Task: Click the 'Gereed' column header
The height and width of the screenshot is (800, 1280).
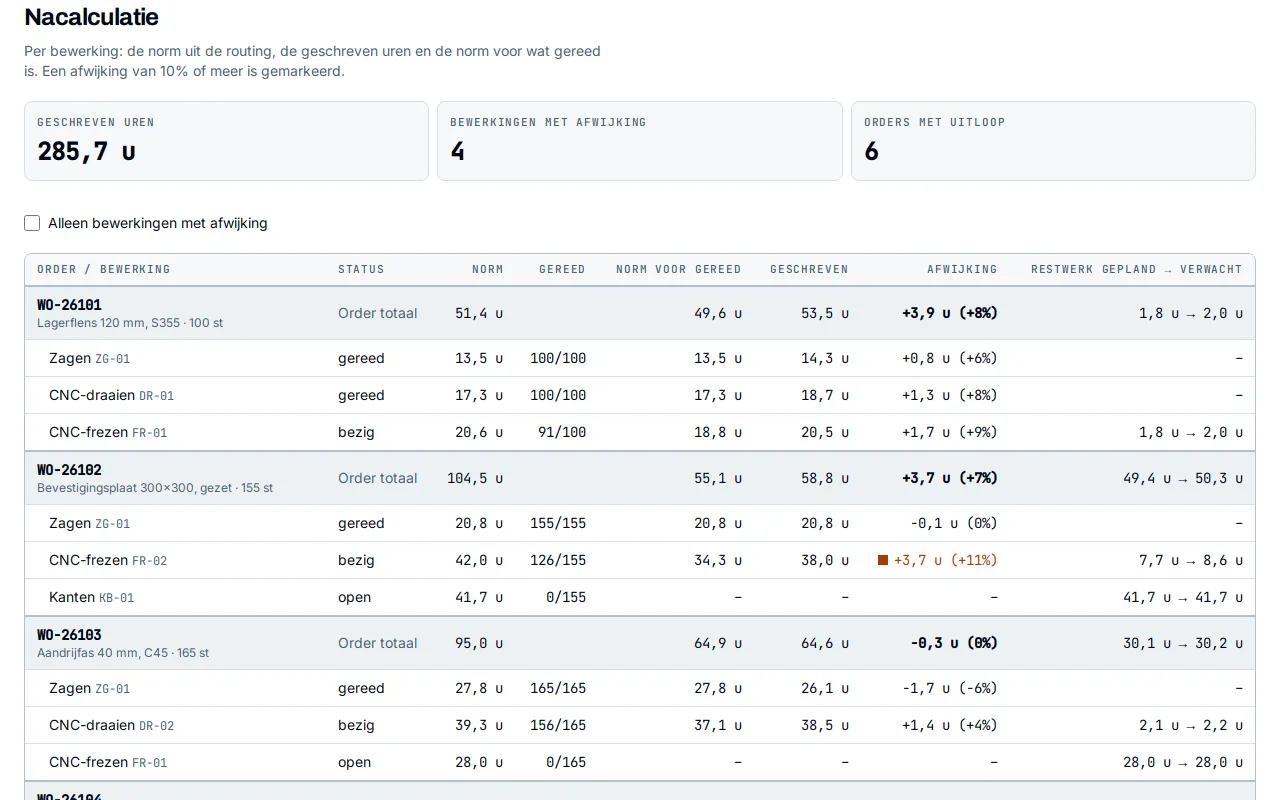Action: (562, 269)
